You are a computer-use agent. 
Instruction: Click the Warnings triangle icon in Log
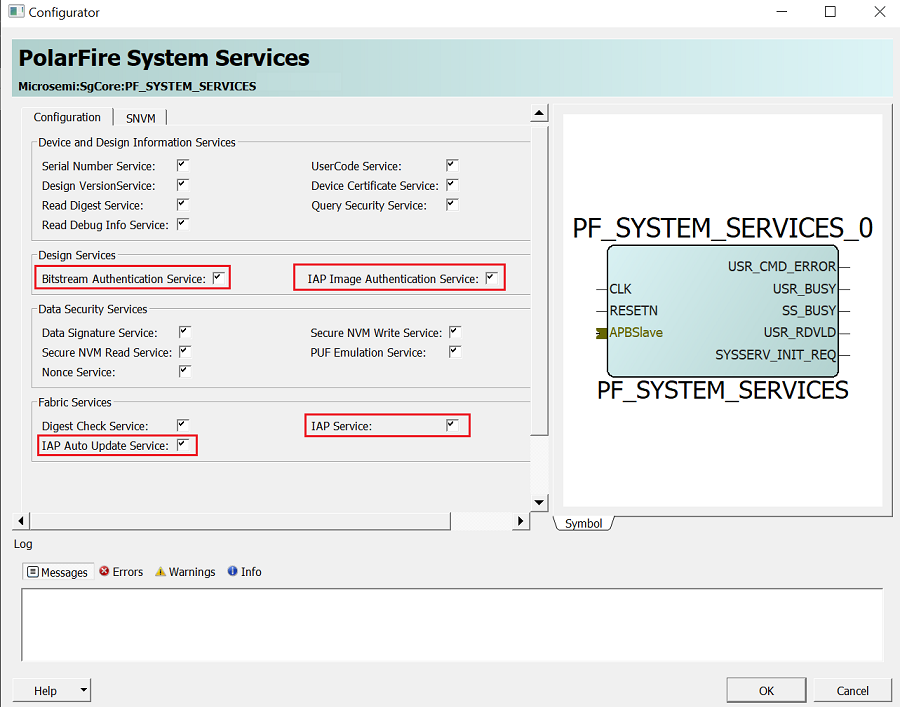tap(160, 572)
